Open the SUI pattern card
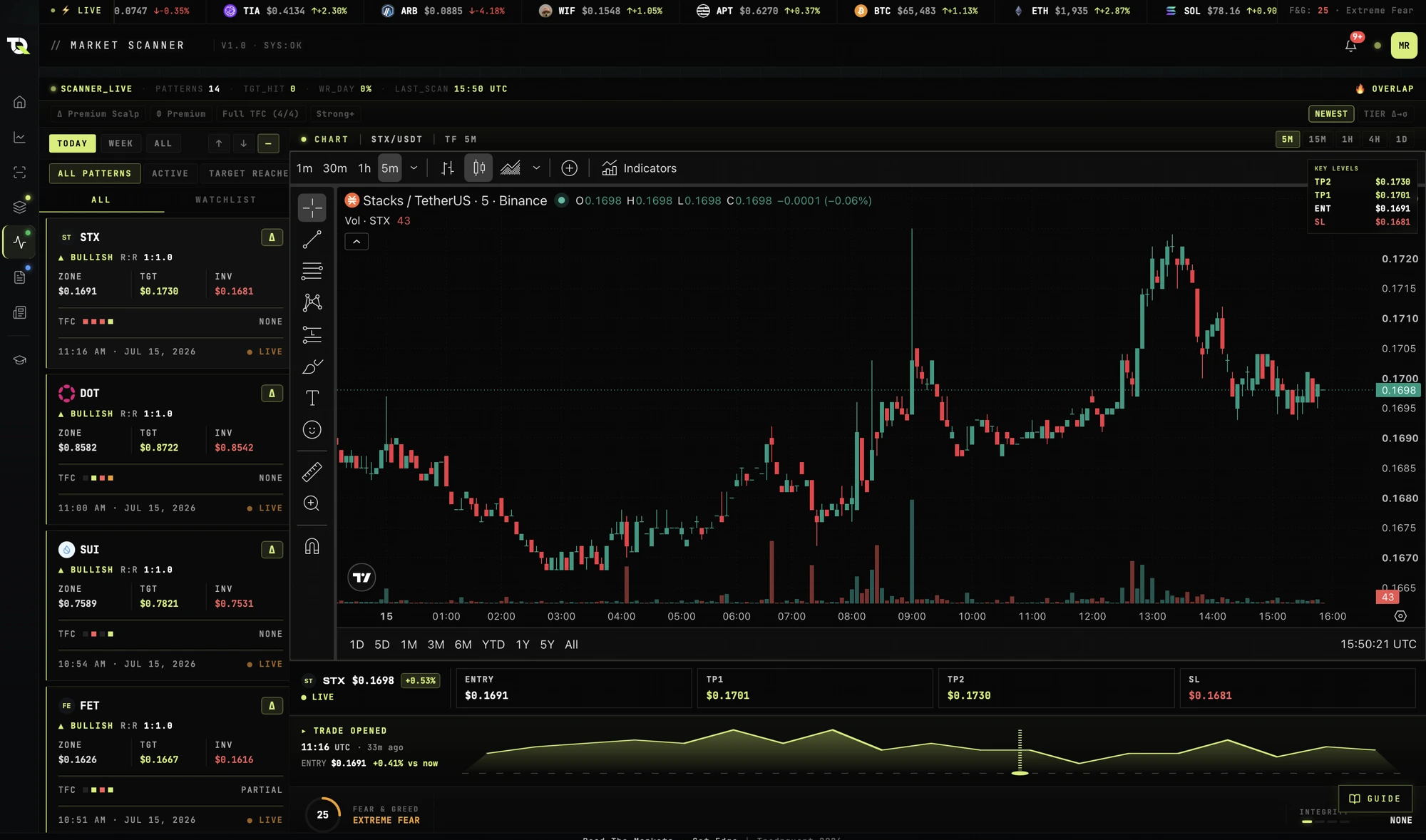 [x=168, y=607]
